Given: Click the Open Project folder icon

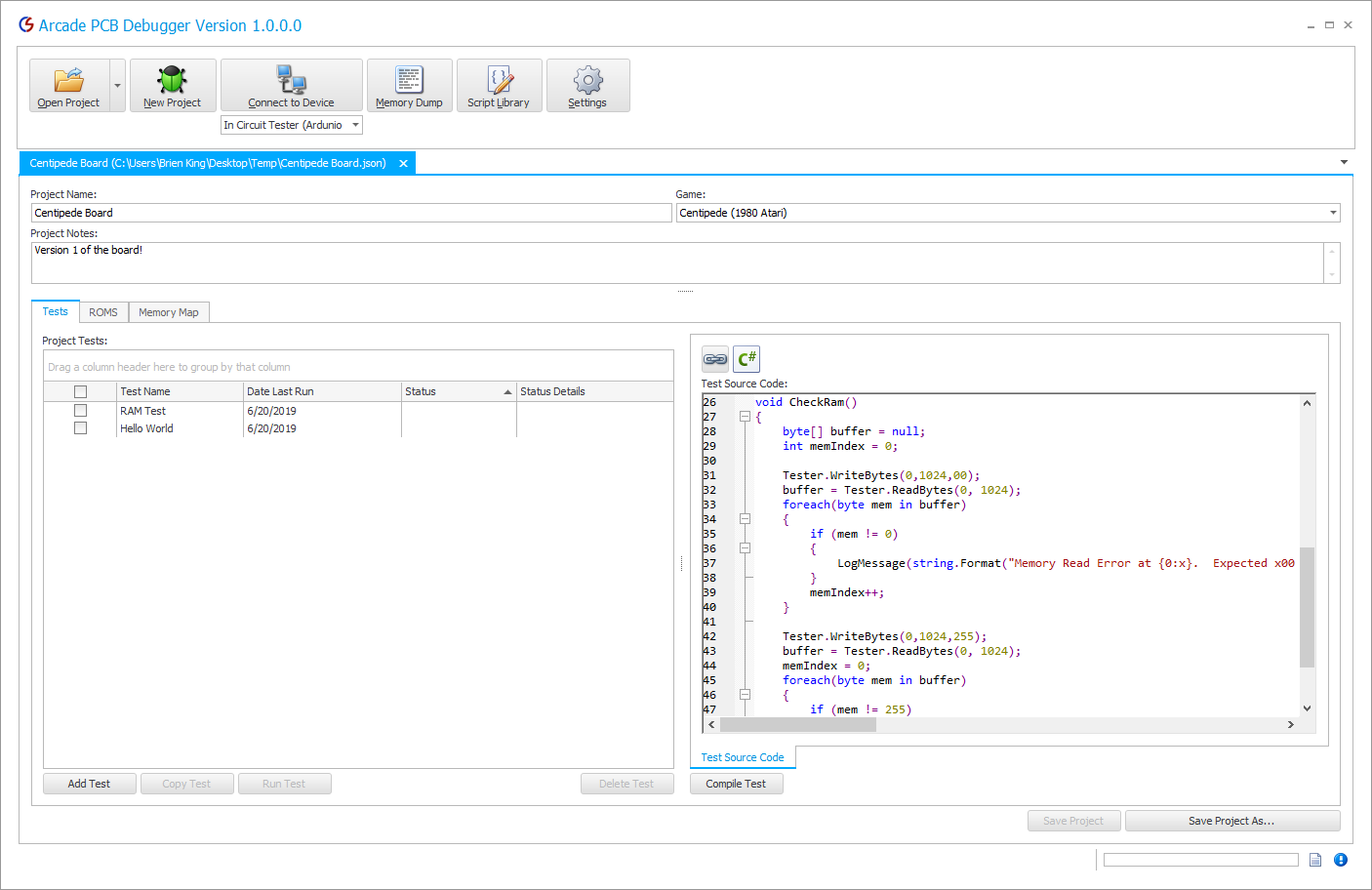Looking at the screenshot, I should pos(68,80).
